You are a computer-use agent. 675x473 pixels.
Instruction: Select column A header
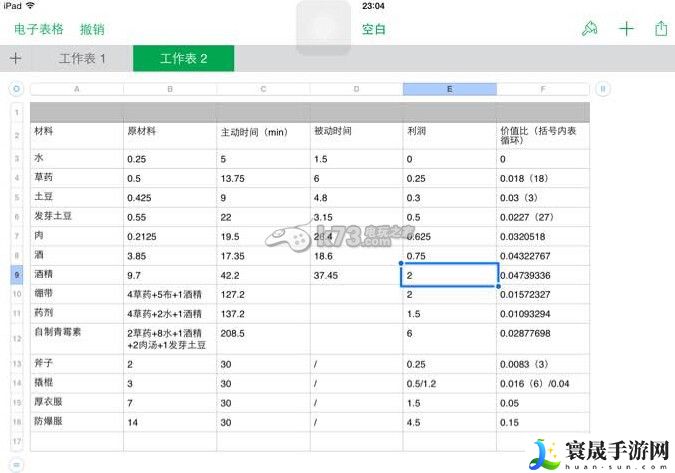click(x=77, y=89)
